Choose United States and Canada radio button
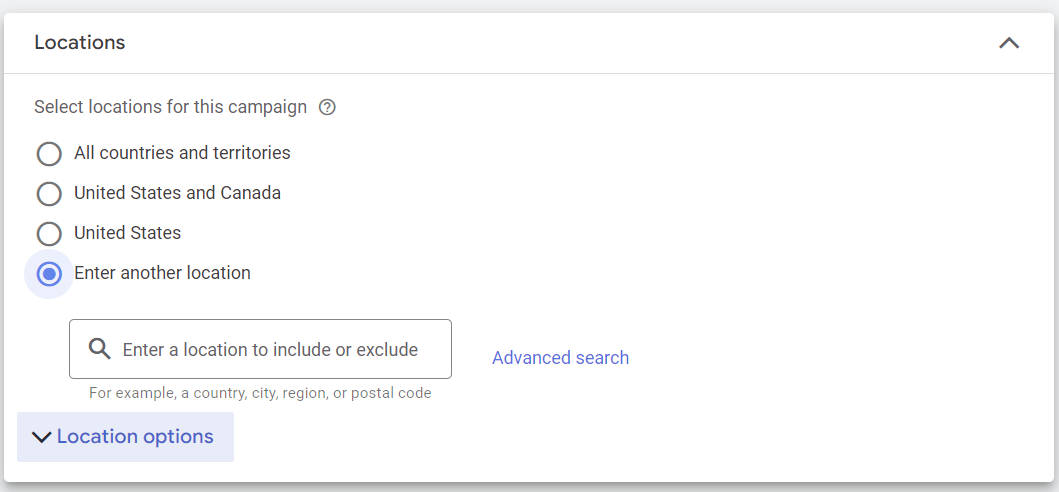This screenshot has height=492, width=1059. (x=49, y=193)
